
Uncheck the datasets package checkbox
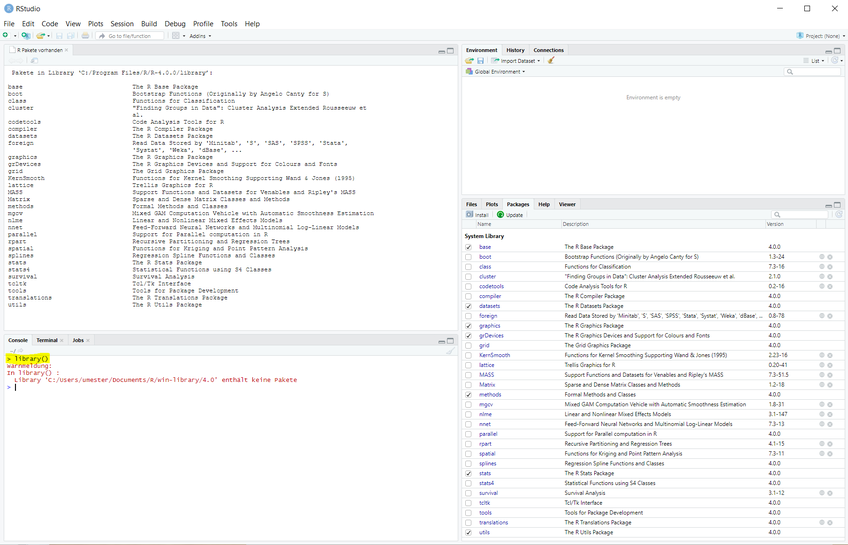click(468, 306)
